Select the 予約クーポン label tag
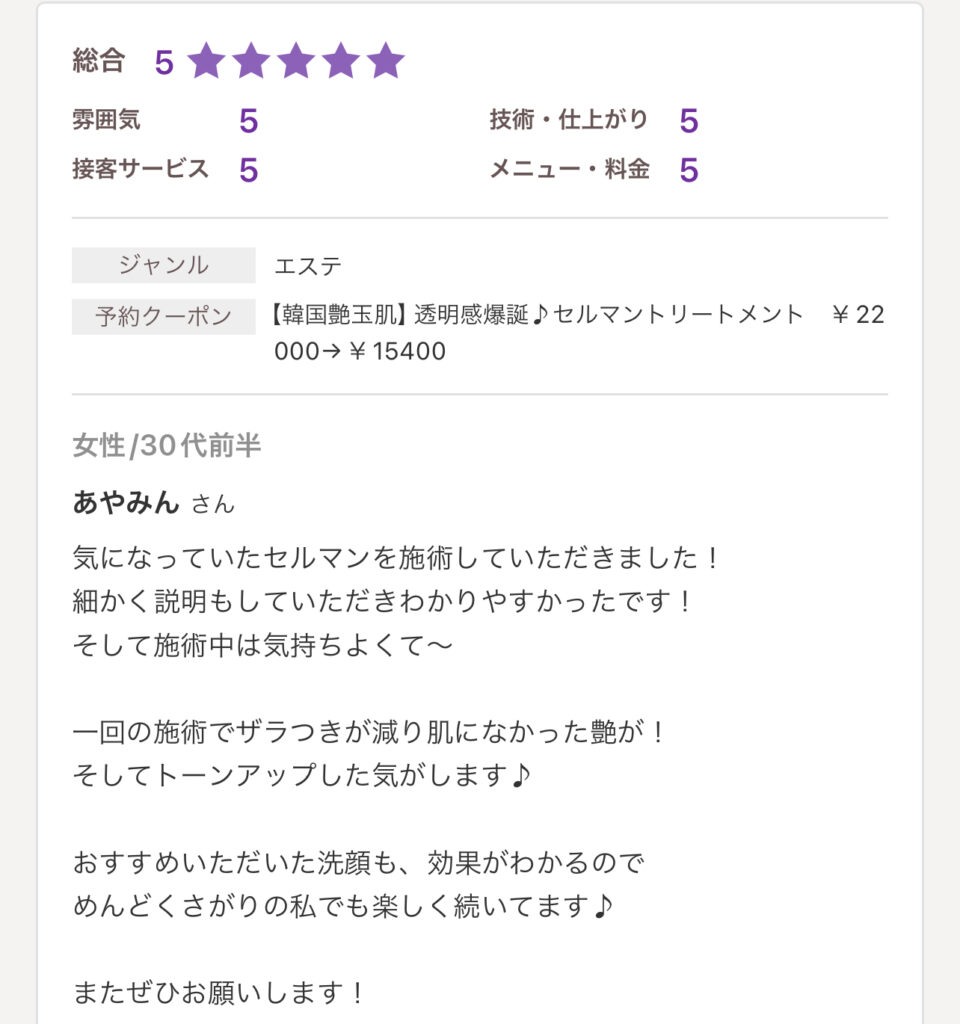Image resolution: width=960 pixels, height=1024 pixels. (164, 317)
